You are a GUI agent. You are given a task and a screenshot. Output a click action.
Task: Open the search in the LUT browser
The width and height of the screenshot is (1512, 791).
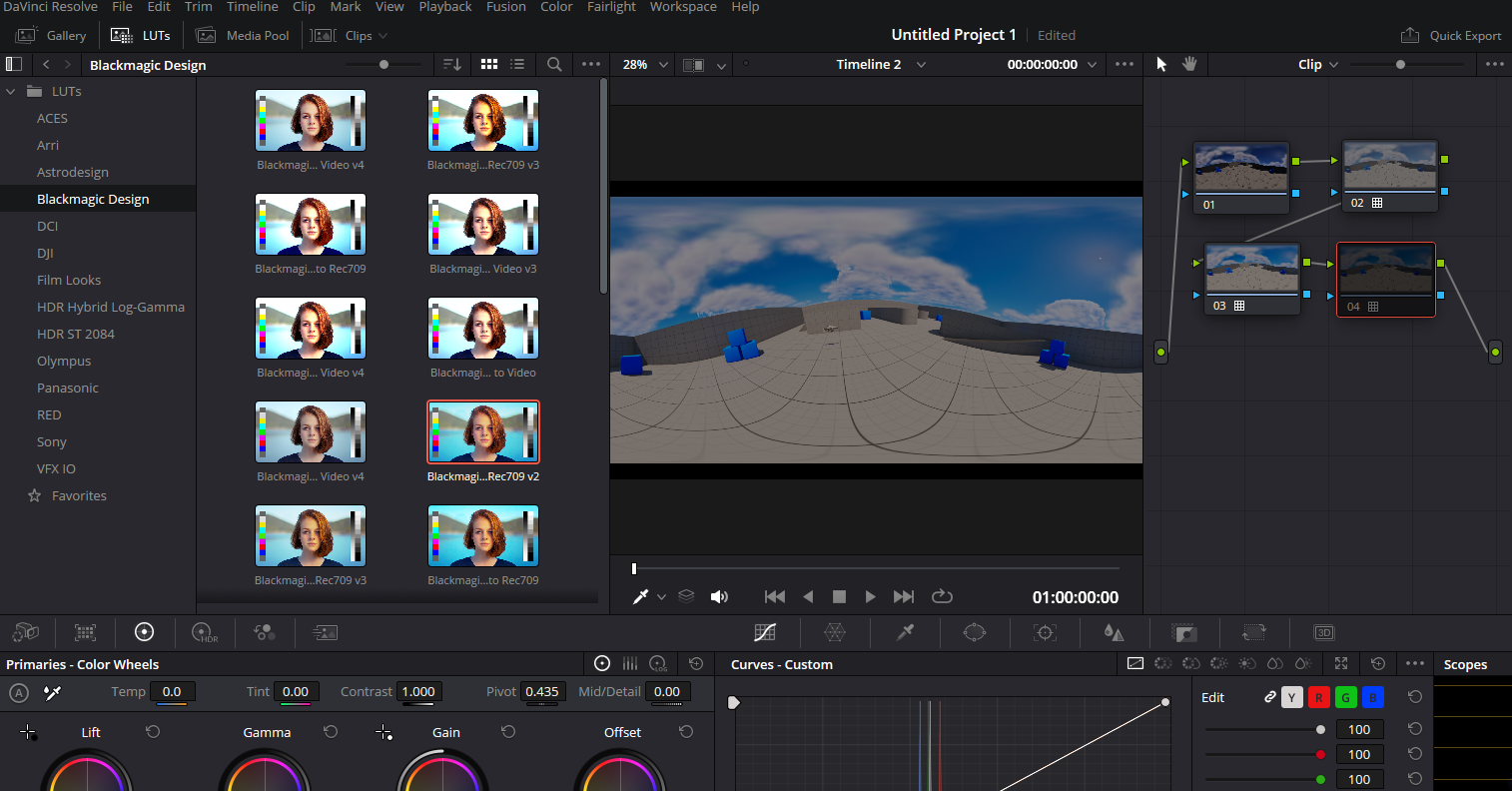click(x=554, y=64)
